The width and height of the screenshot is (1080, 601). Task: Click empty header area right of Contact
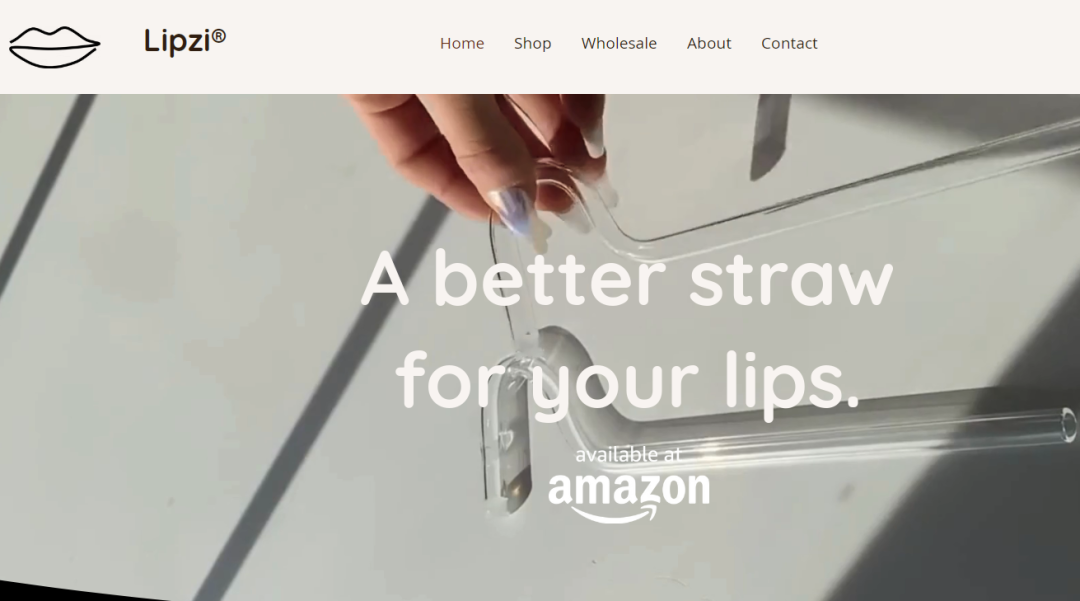click(949, 45)
